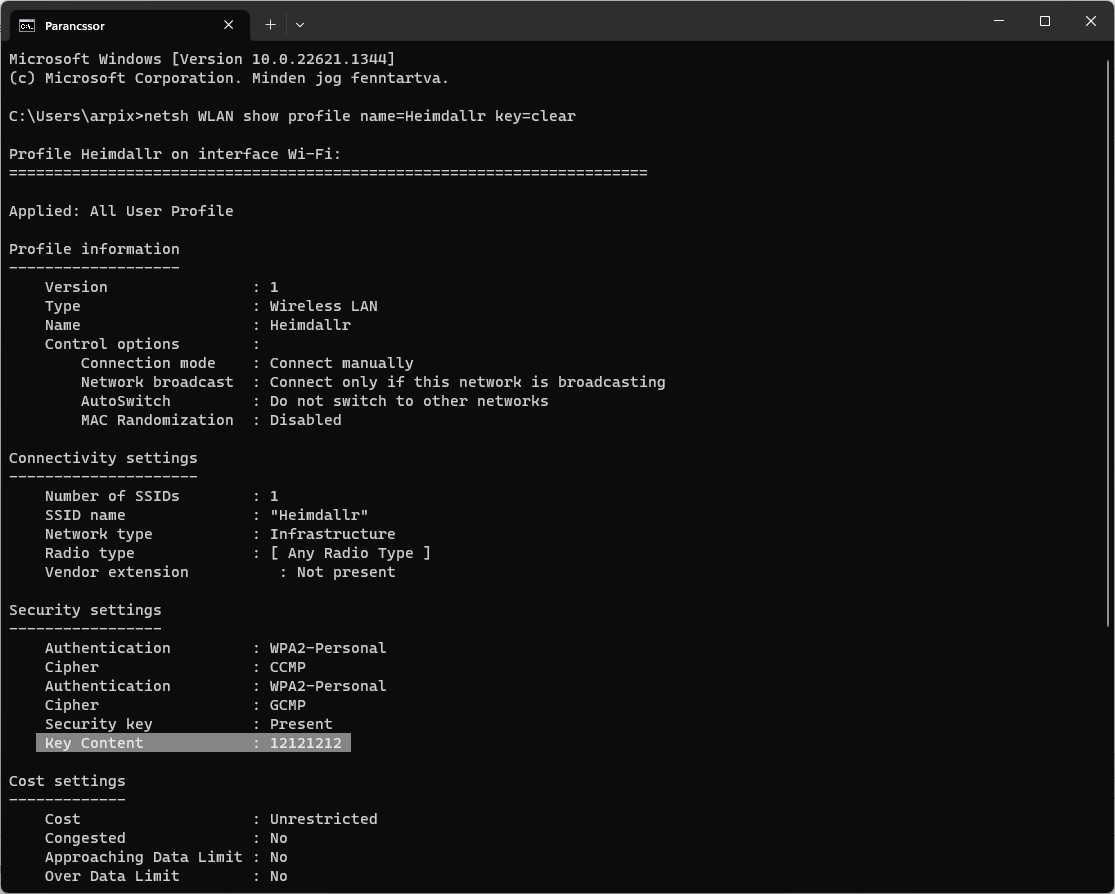Viewport: 1115px width, 894px height.
Task: Minimize the terminal window
Action: (999, 21)
